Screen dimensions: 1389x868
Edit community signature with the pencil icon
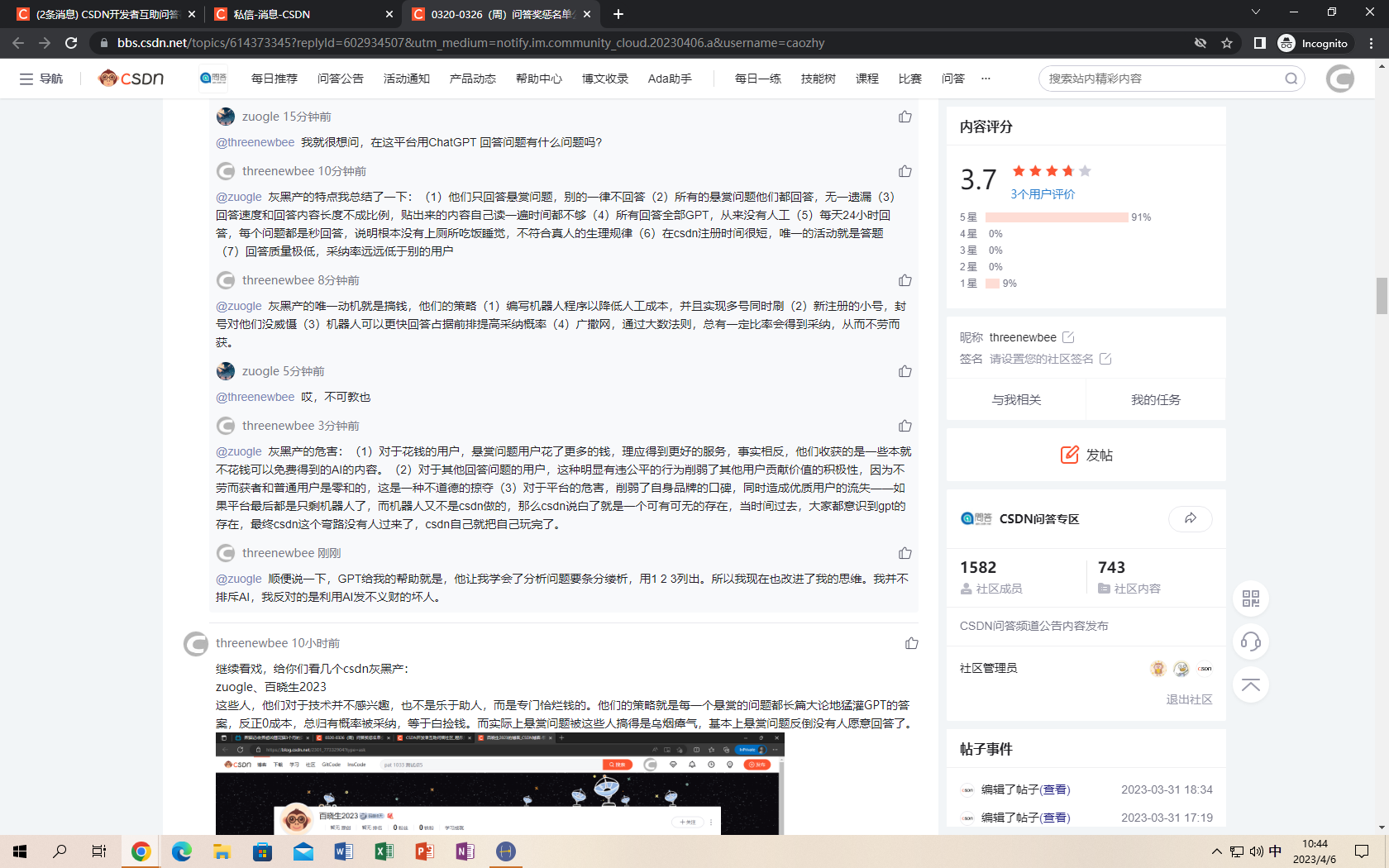(1105, 359)
